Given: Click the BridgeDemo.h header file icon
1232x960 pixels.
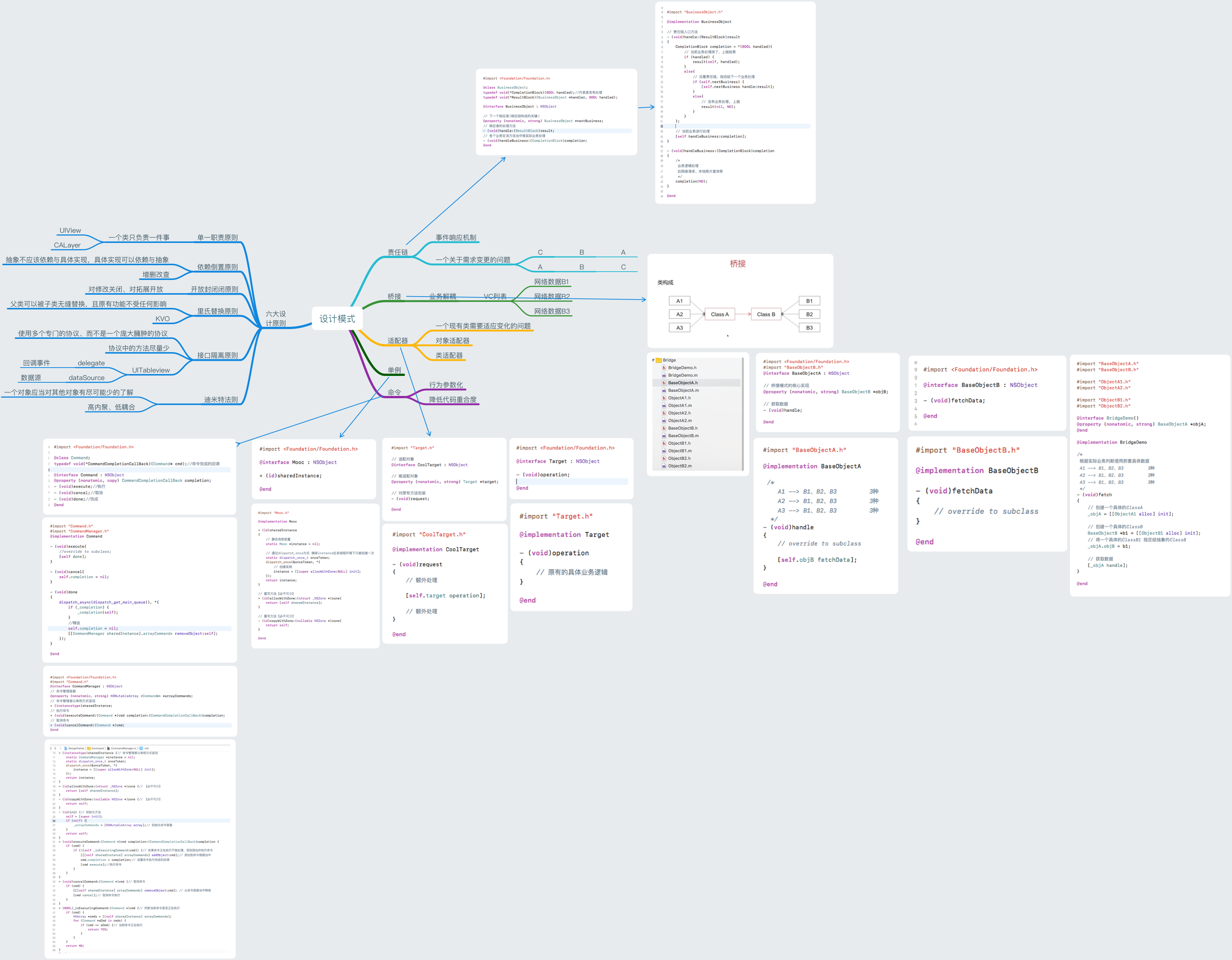Looking at the screenshot, I should (x=664, y=368).
